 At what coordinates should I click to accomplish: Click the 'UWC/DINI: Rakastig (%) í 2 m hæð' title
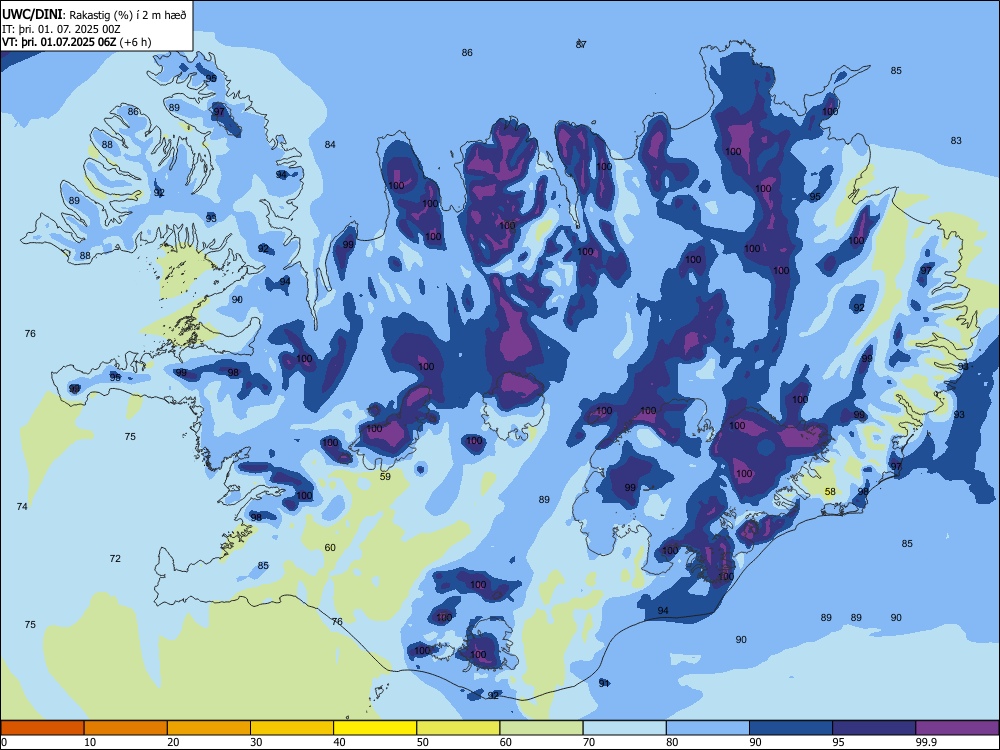click(x=94, y=15)
